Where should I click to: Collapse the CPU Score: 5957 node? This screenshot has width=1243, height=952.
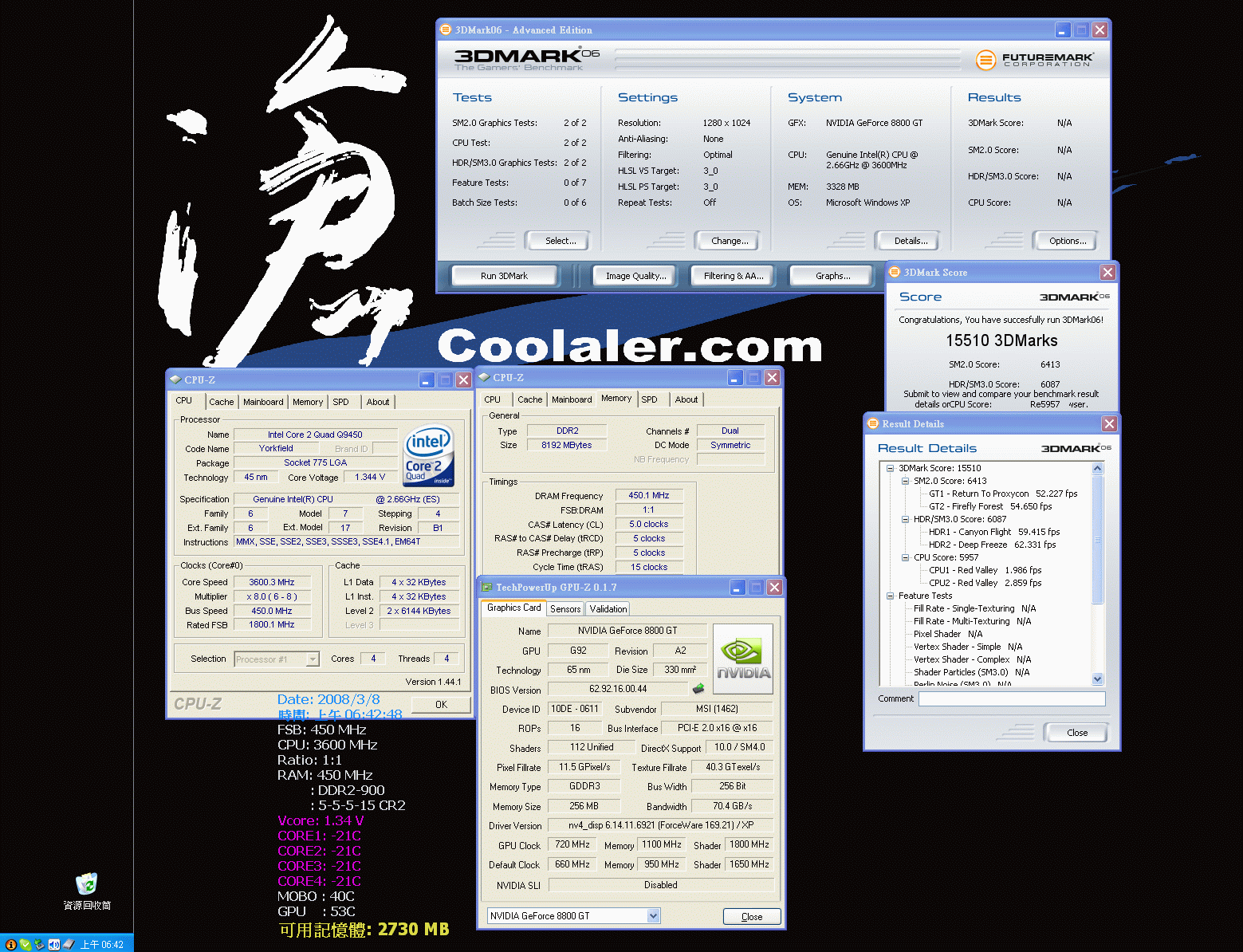(x=906, y=557)
